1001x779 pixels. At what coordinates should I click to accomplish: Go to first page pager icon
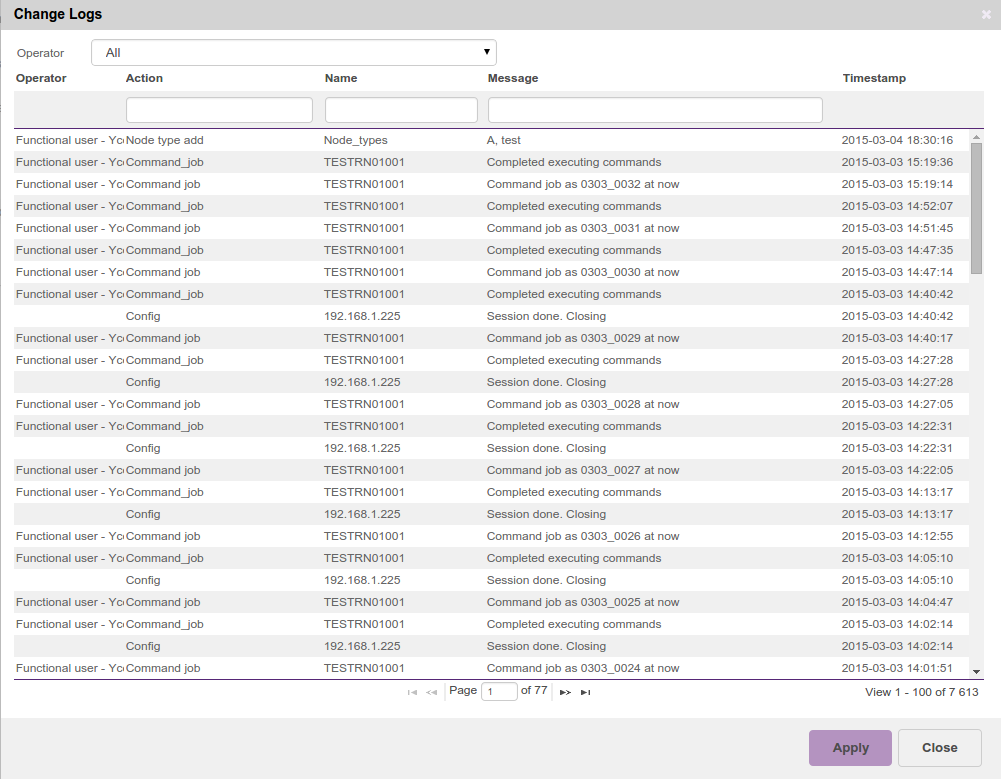412,692
